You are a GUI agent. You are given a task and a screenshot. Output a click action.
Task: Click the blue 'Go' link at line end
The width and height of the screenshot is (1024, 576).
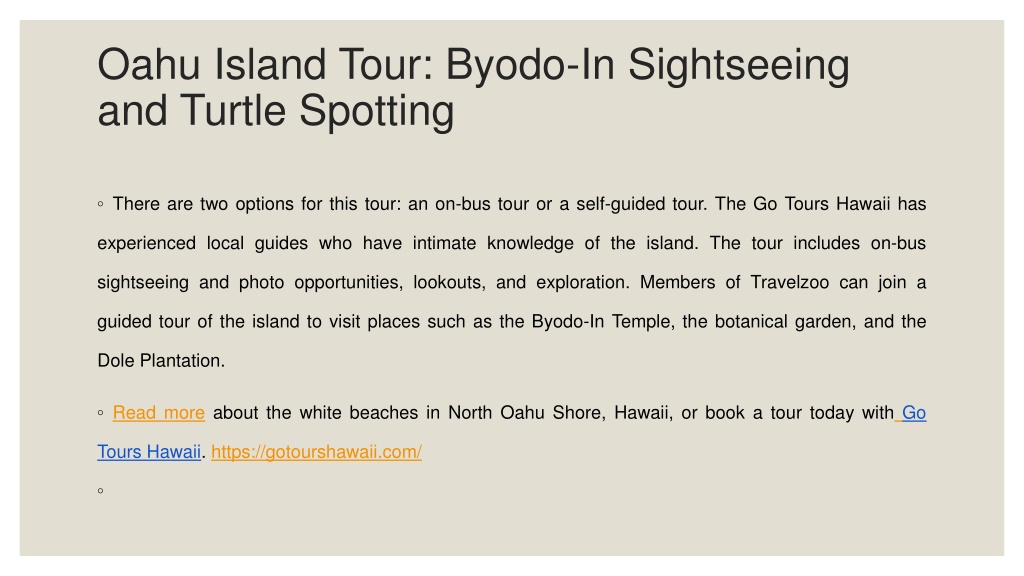pyautogui.click(x=914, y=413)
